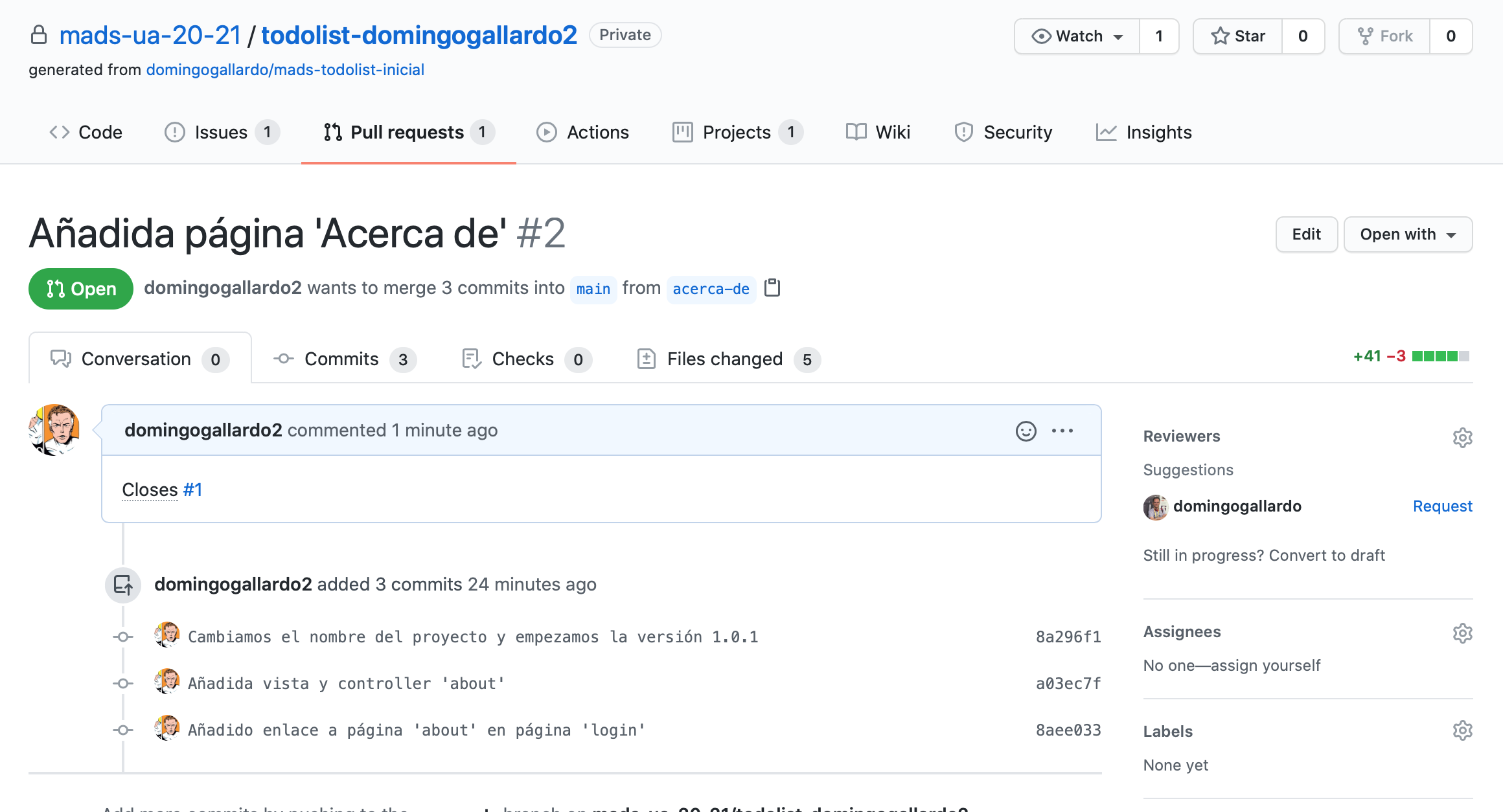Click domingogallardo2 name in merge description
This screenshot has height=812, width=1503.
(223, 288)
